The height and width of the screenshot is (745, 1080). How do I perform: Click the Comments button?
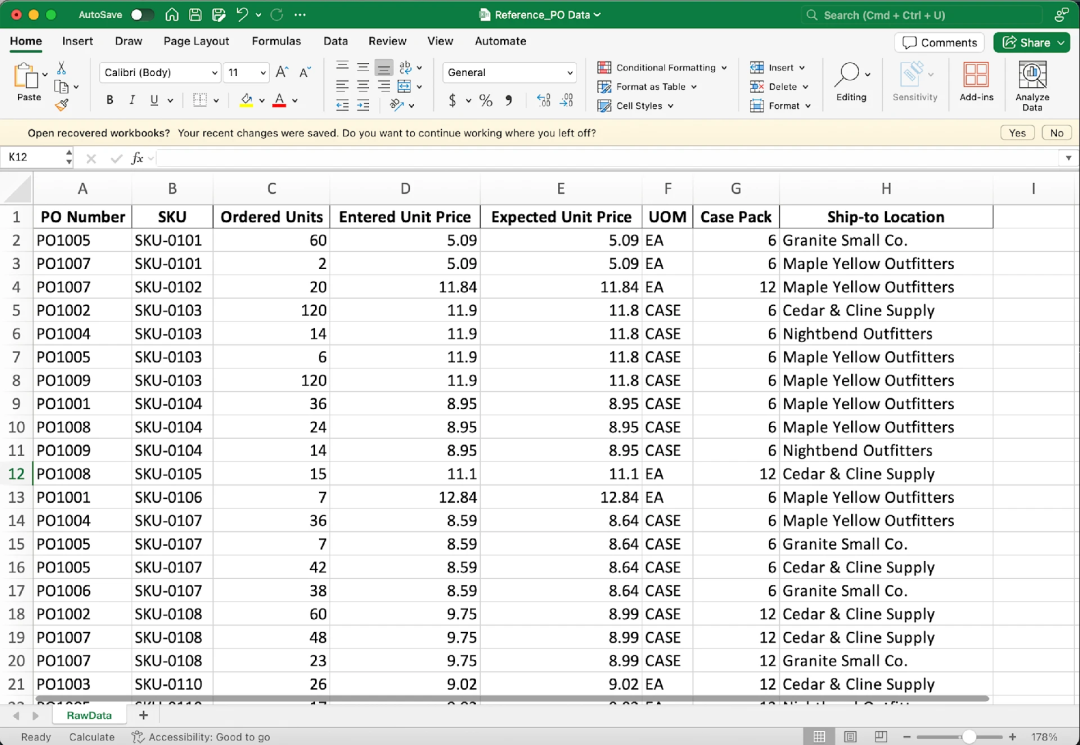pyautogui.click(x=939, y=43)
